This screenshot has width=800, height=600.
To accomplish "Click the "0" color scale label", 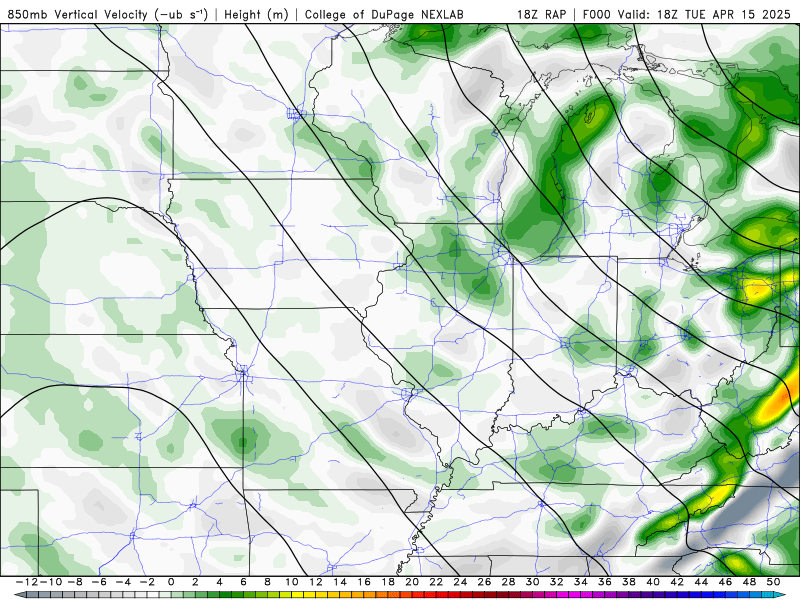I will click(171, 582).
